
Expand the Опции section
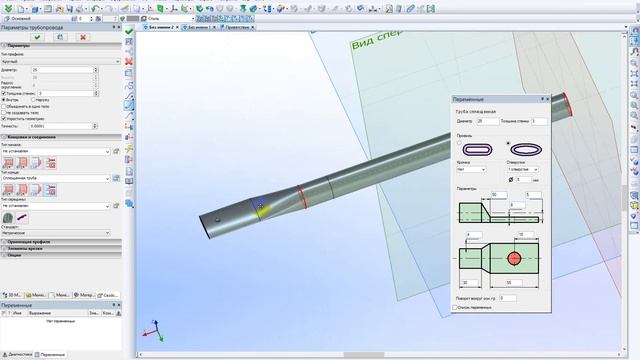point(60,255)
